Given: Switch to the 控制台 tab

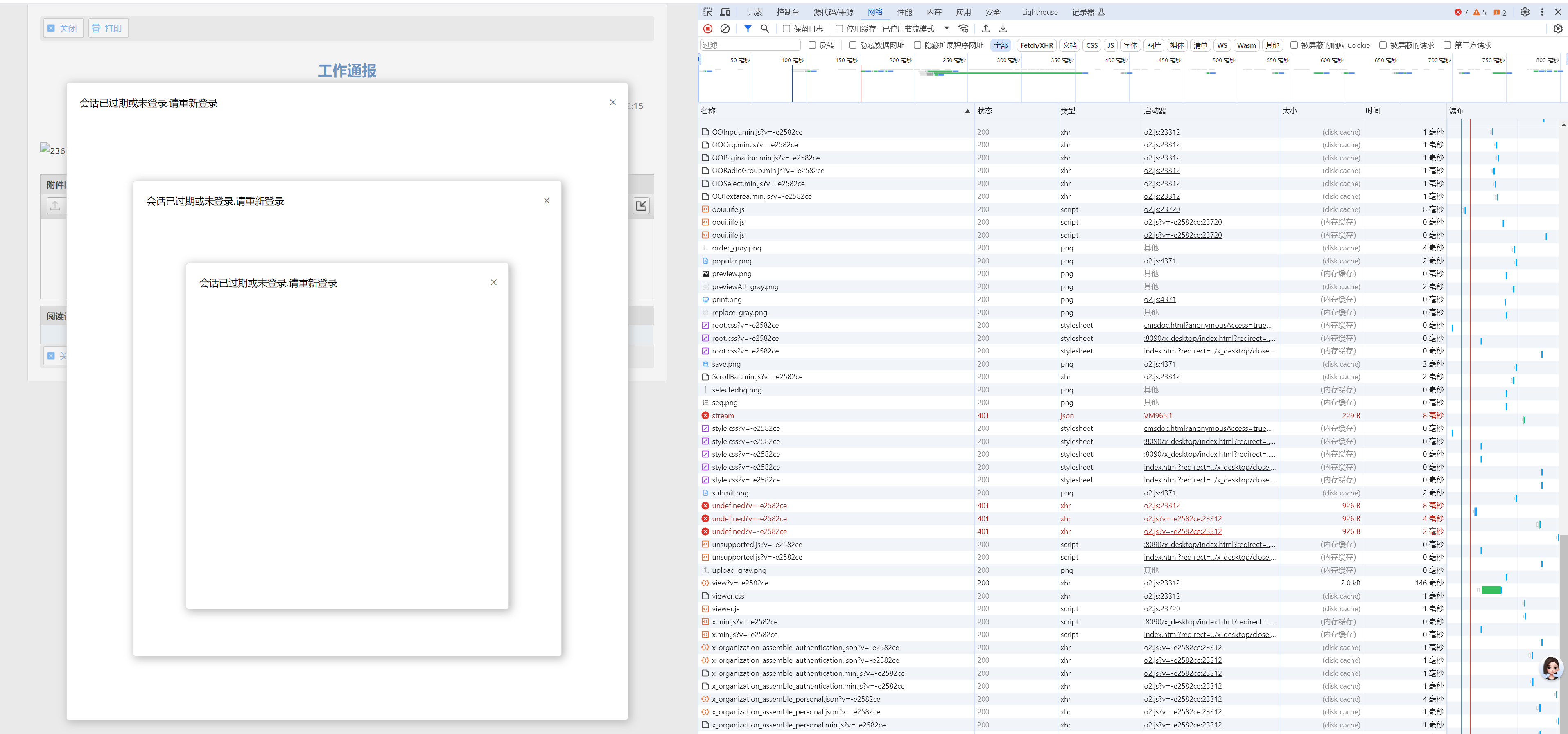Looking at the screenshot, I should pos(788,12).
